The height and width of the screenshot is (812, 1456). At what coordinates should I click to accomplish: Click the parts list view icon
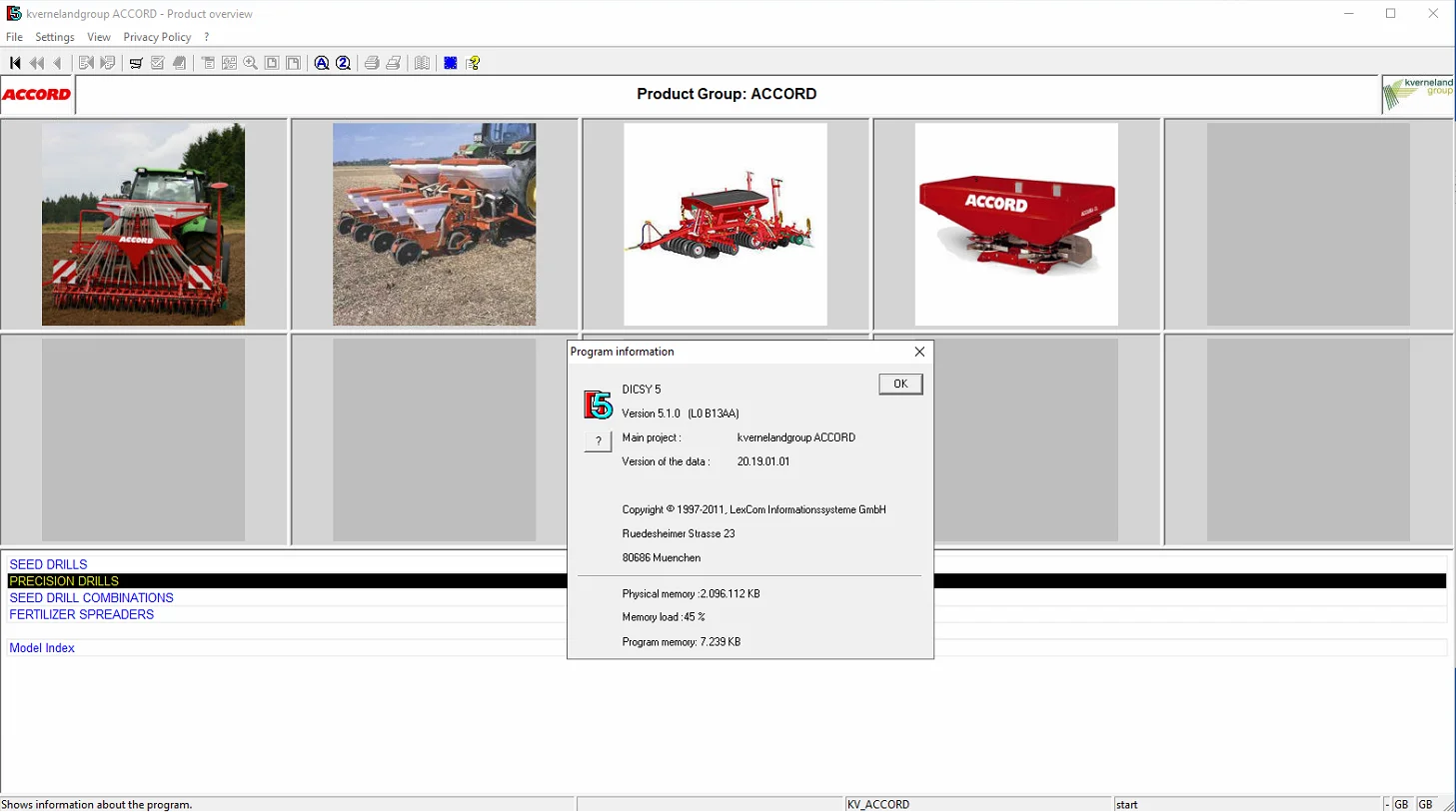208,63
